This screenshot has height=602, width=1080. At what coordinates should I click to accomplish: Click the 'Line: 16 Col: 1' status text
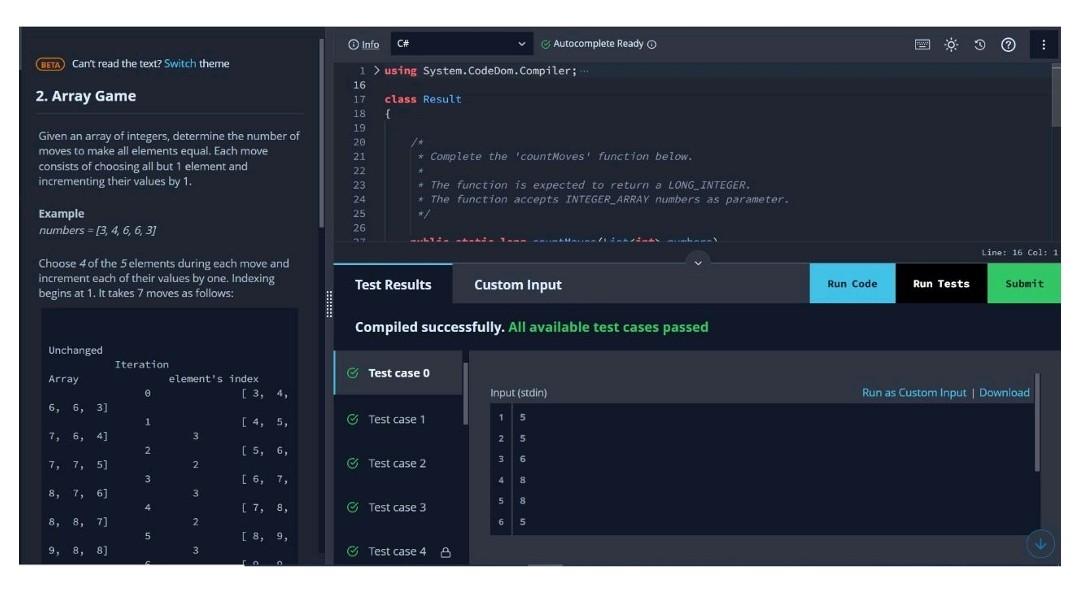point(1019,252)
